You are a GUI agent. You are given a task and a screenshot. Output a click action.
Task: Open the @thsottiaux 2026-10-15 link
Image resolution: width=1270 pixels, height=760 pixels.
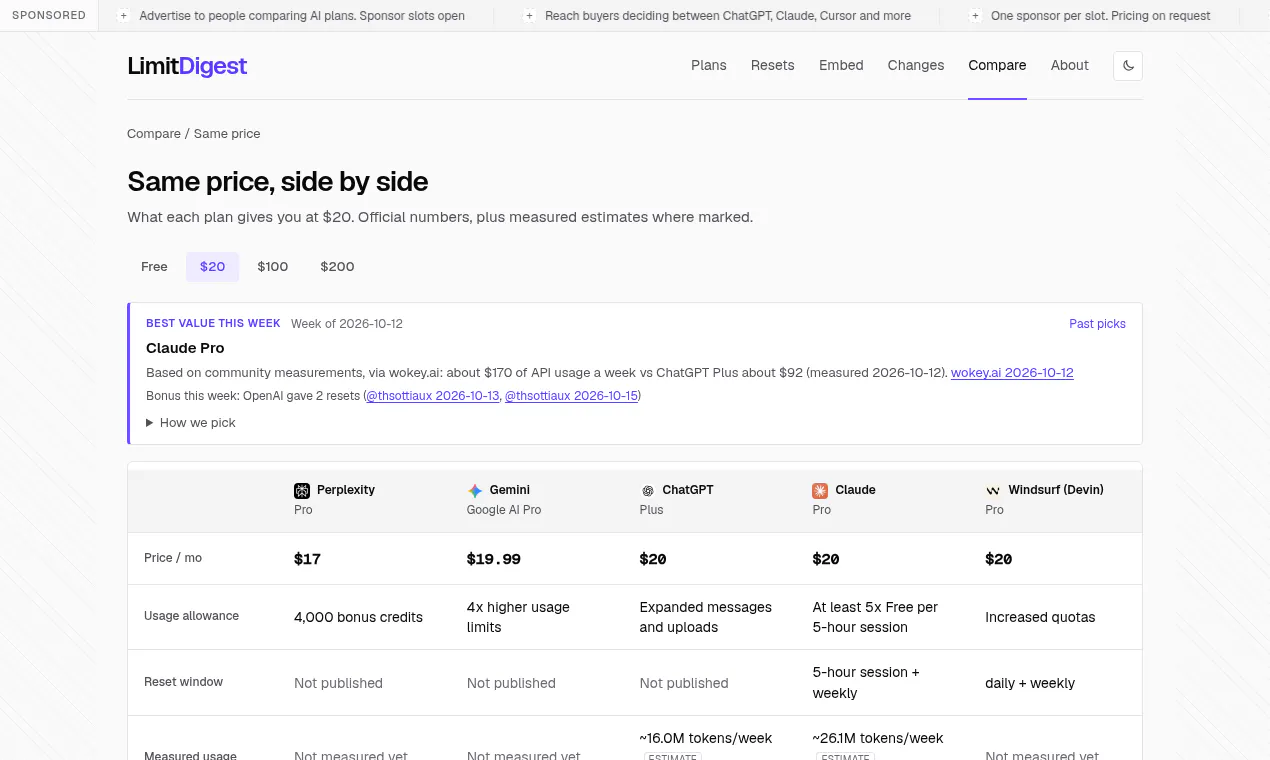[x=571, y=396]
